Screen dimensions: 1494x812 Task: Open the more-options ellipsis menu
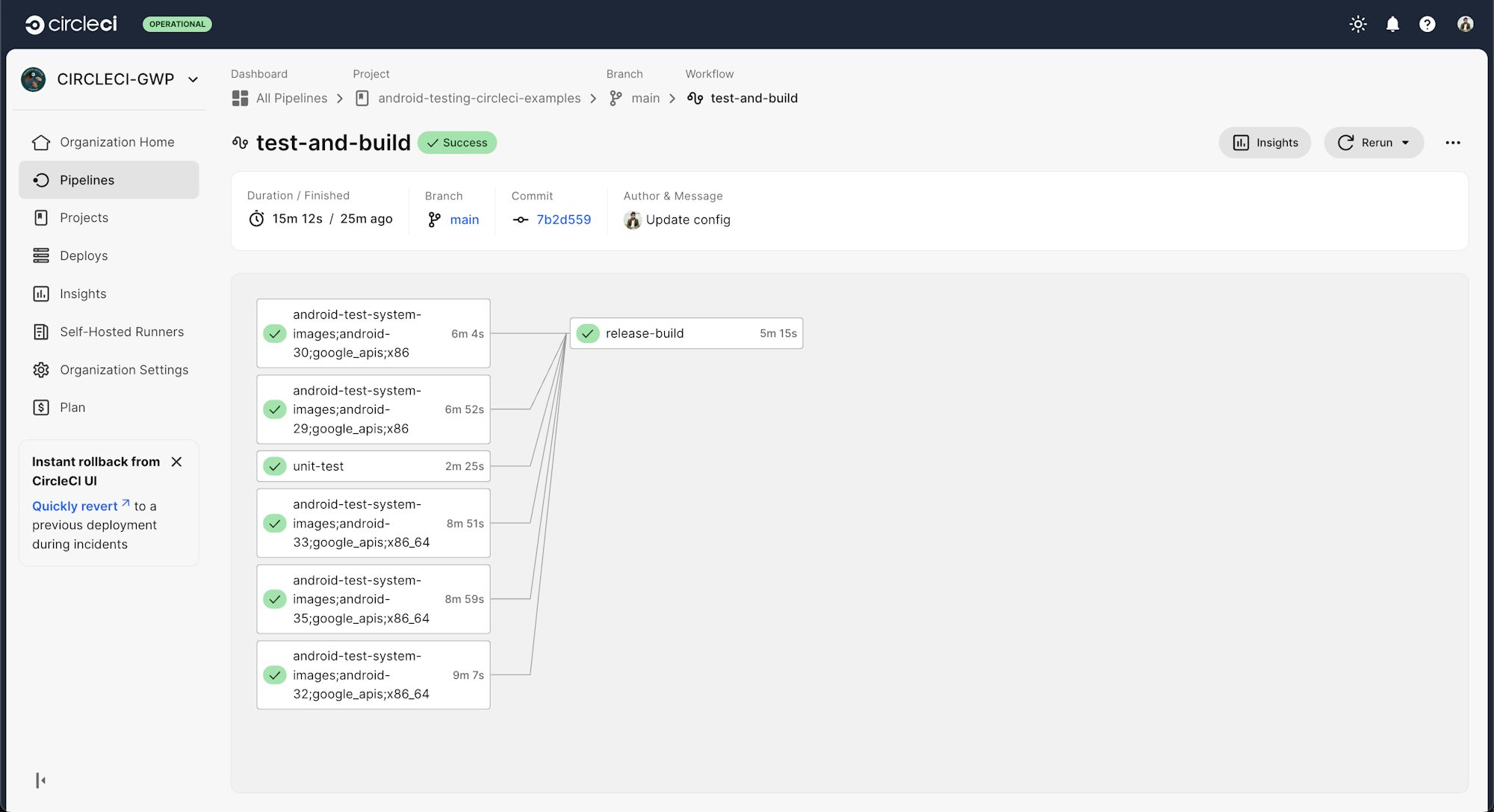point(1454,143)
